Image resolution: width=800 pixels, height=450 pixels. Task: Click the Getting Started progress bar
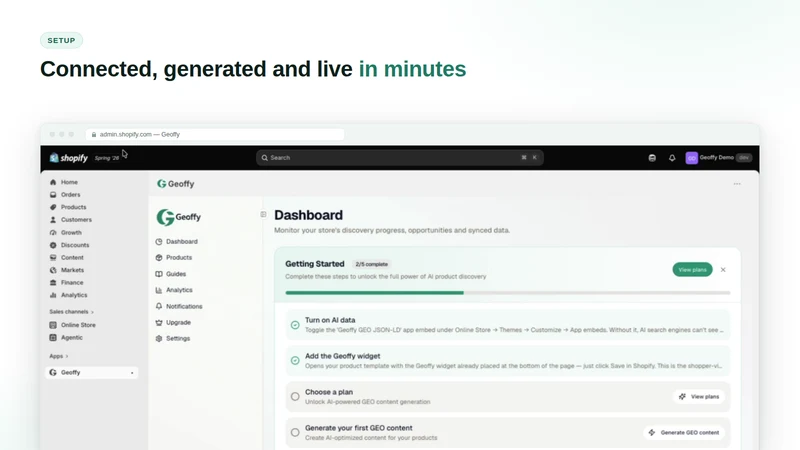point(508,293)
